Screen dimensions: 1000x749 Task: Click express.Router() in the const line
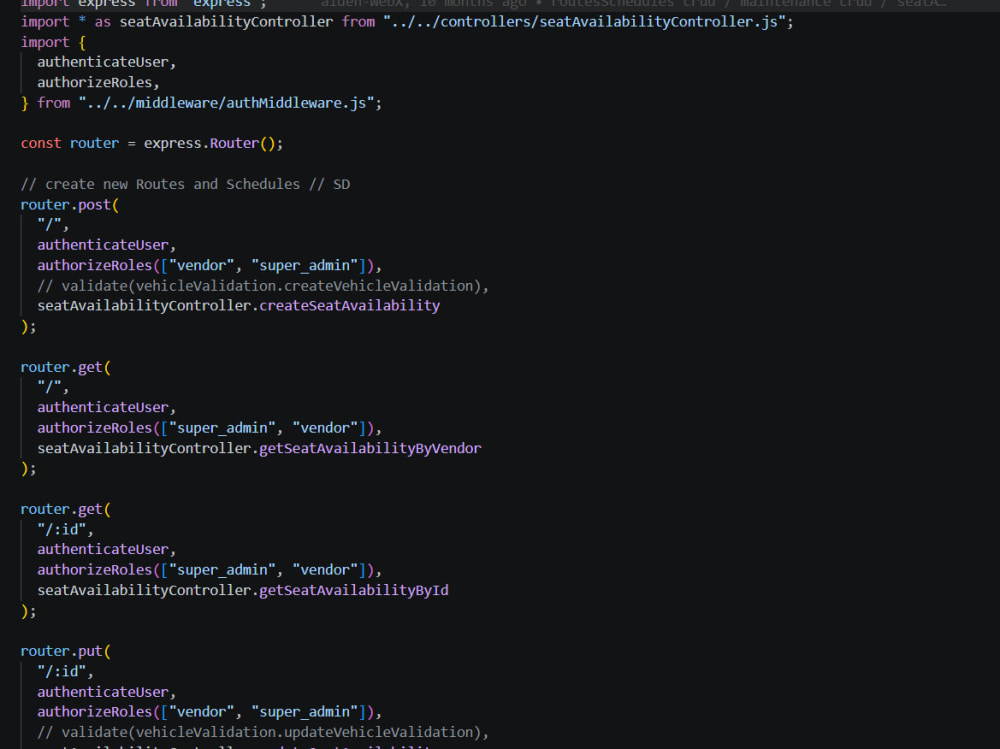(x=210, y=144)
